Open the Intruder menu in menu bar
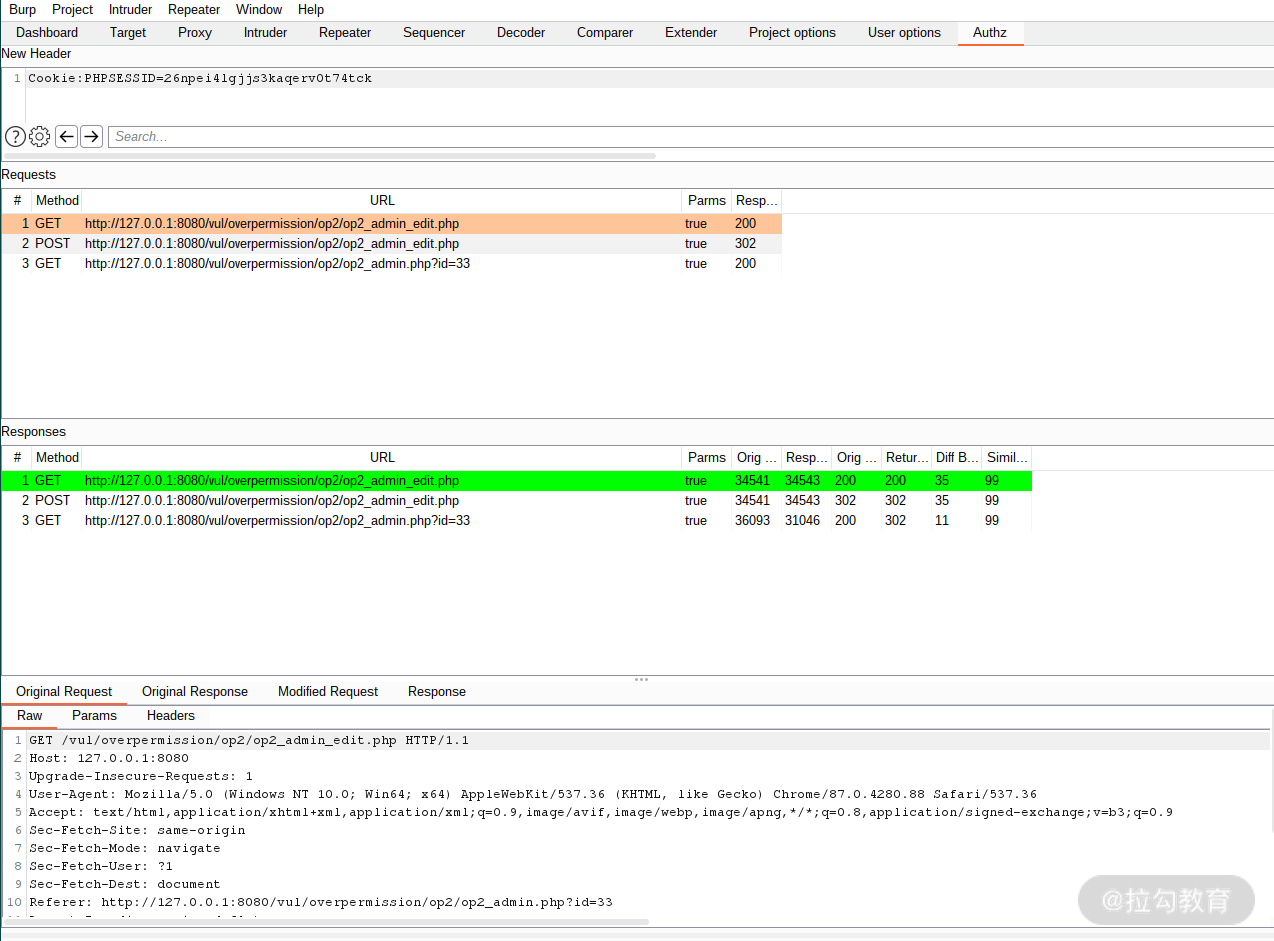 tap(130, 10)
